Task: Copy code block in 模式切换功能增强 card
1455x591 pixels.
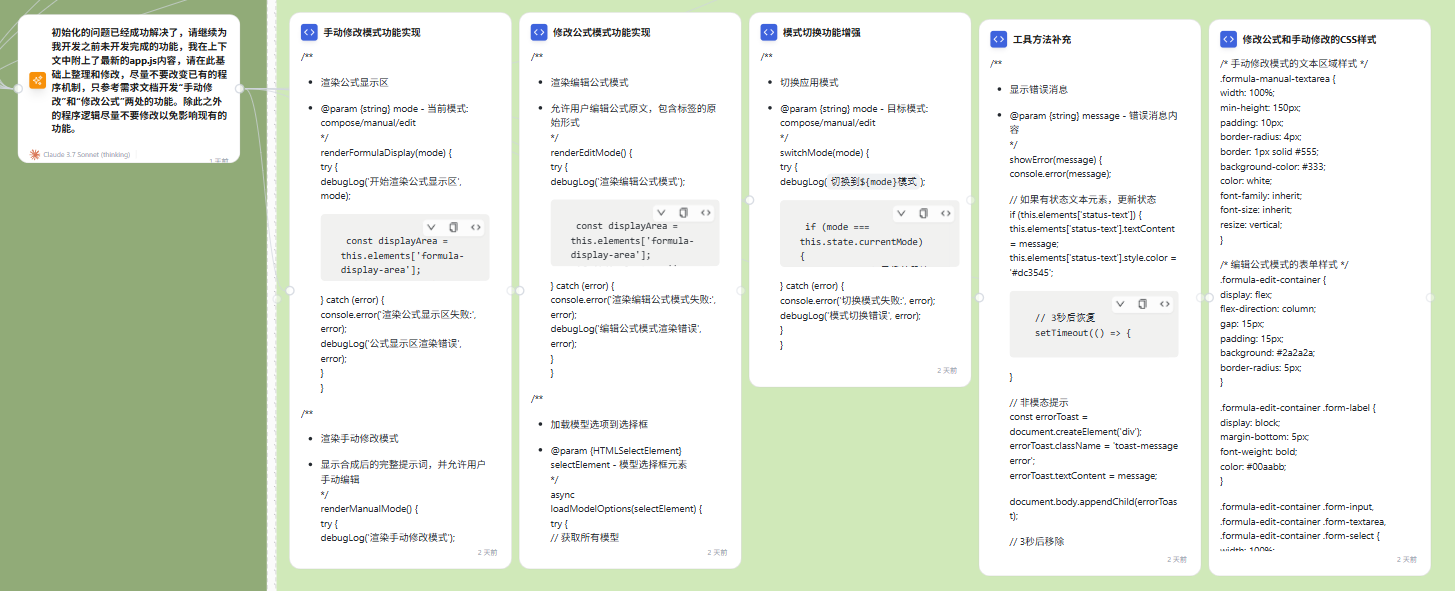Action: click(x=923, y=213)
